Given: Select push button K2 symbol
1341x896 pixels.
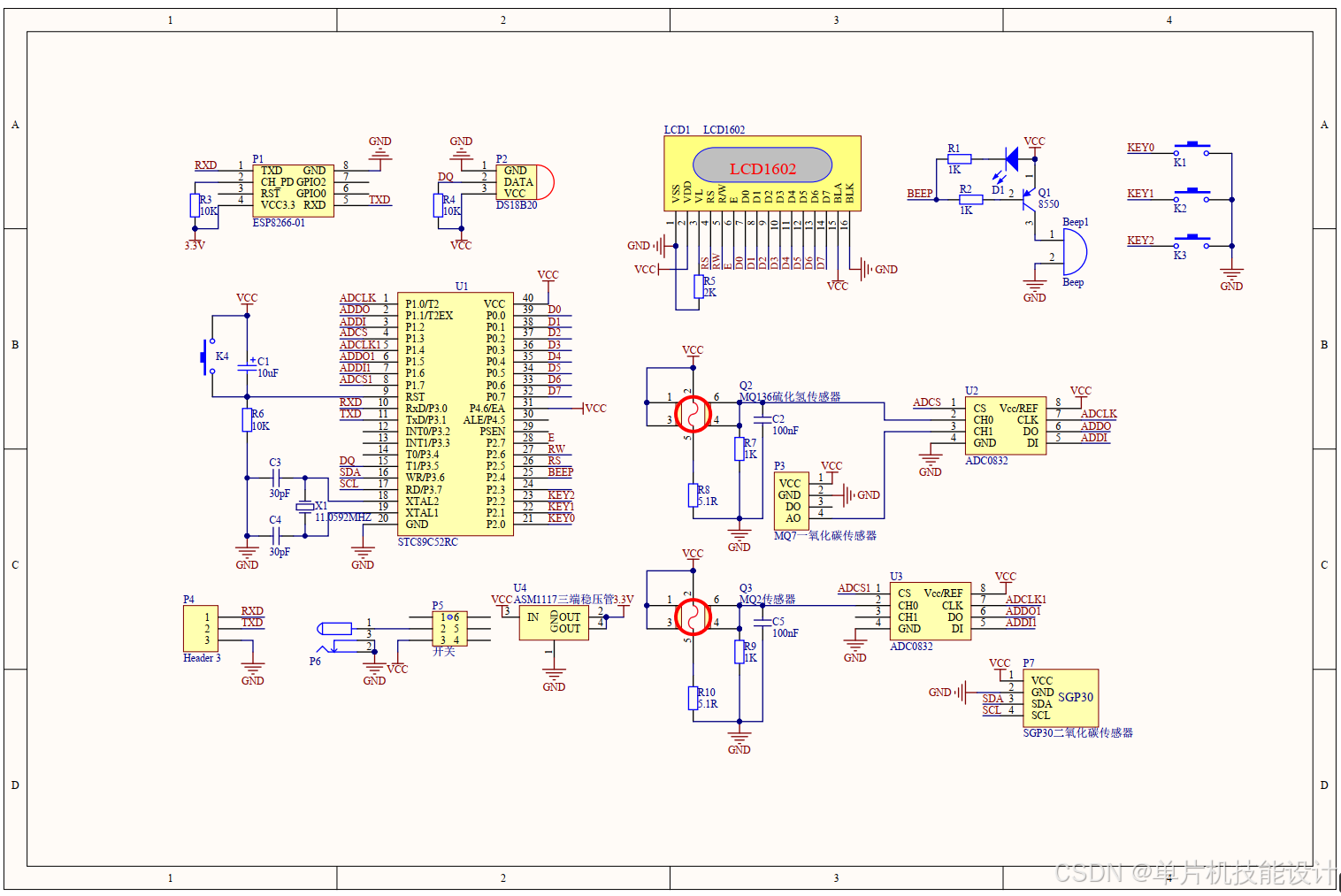Looking at the screenshot, I should pos(1192,194).
